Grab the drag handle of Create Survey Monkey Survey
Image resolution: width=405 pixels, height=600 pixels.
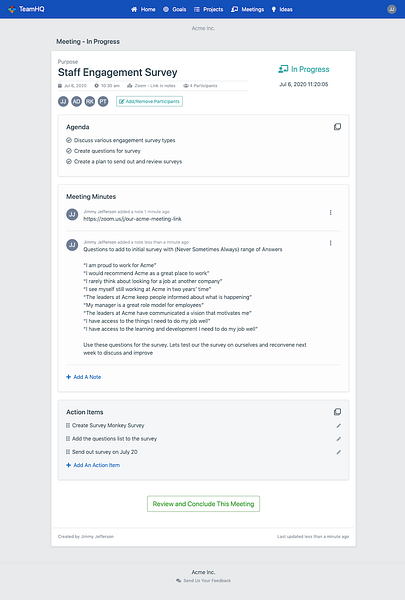coord(68,426)
